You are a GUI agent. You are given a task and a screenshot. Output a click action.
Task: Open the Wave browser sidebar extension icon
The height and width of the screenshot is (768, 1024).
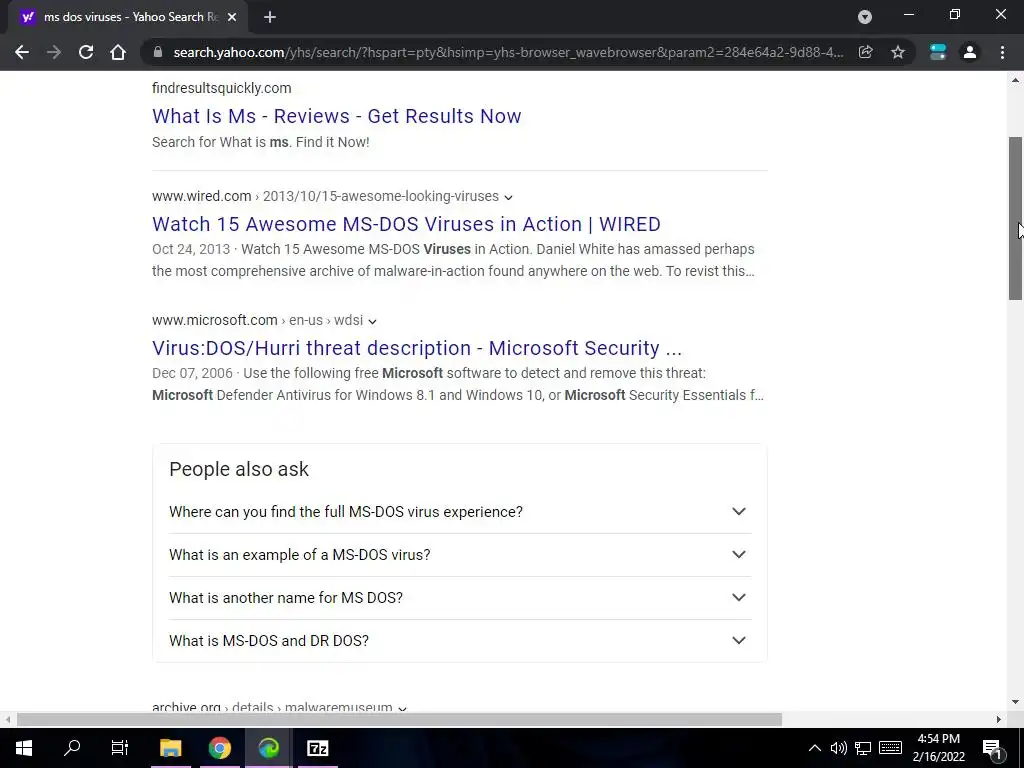point(938,52)
